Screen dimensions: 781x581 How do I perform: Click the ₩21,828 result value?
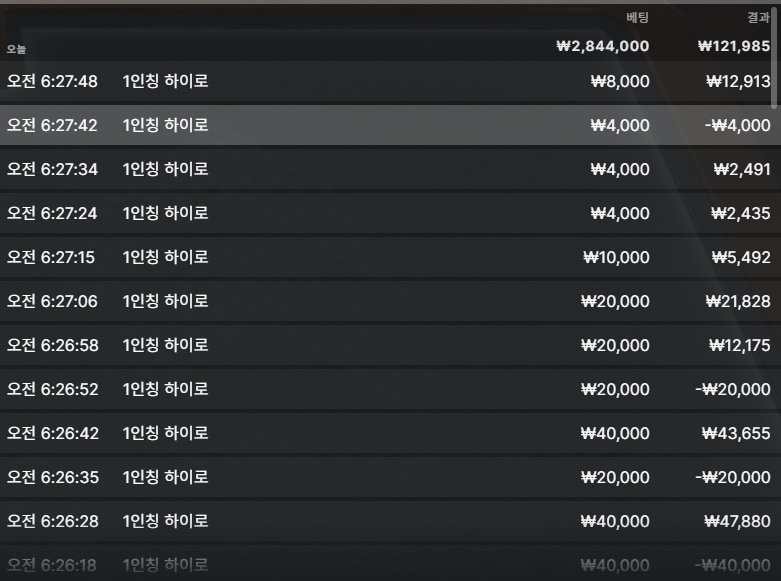(x=738, y=301)
